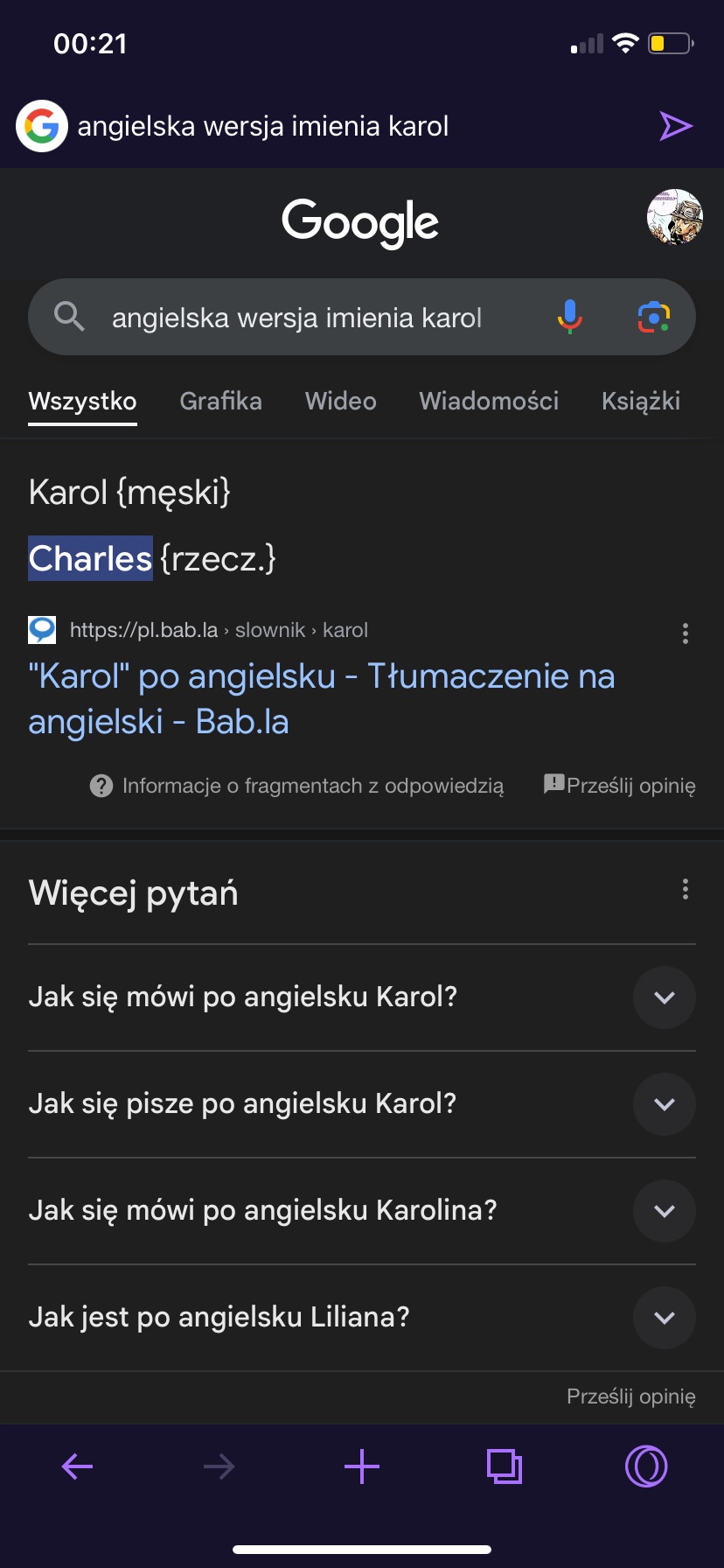This screenshot has width=724, height=1568.
Task: Switch to the Wiadomości tab
Action: pyautogui.click(x=489, y=402)
